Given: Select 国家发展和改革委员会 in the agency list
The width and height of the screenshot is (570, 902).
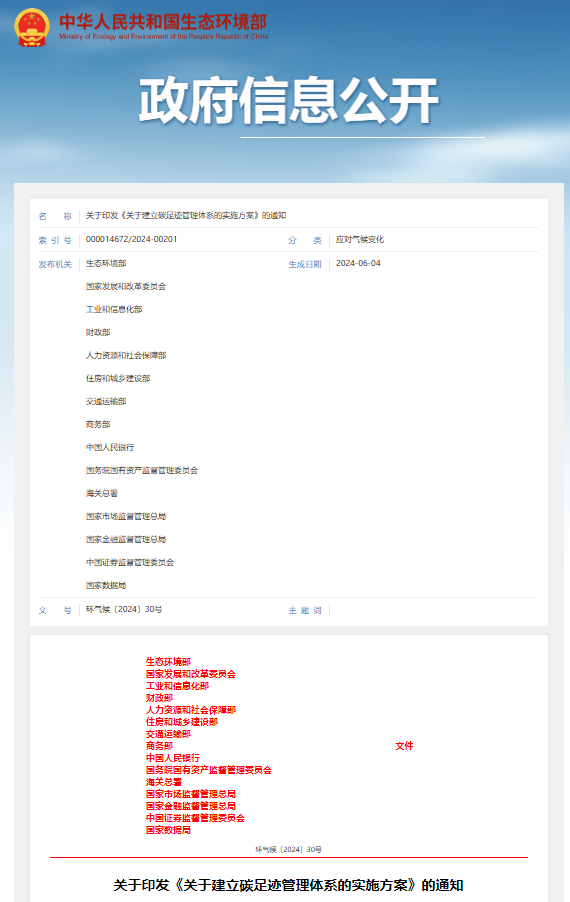Looking at the screenshot, I should click(x=126, y=286).
